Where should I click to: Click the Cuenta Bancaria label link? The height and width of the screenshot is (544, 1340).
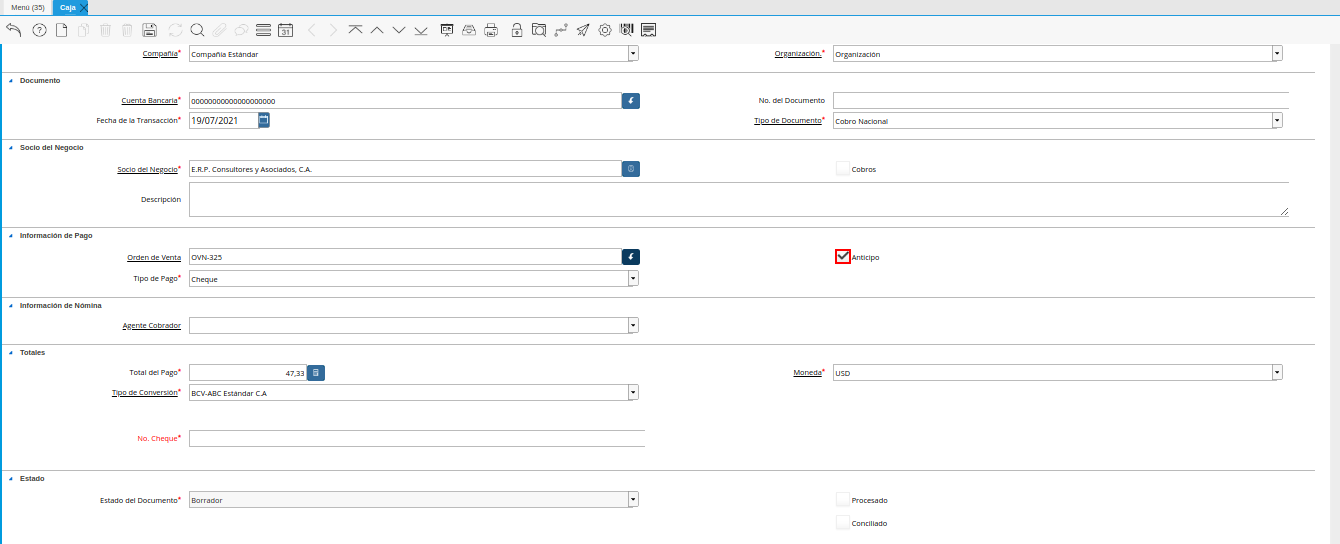[x=149, y=100]
